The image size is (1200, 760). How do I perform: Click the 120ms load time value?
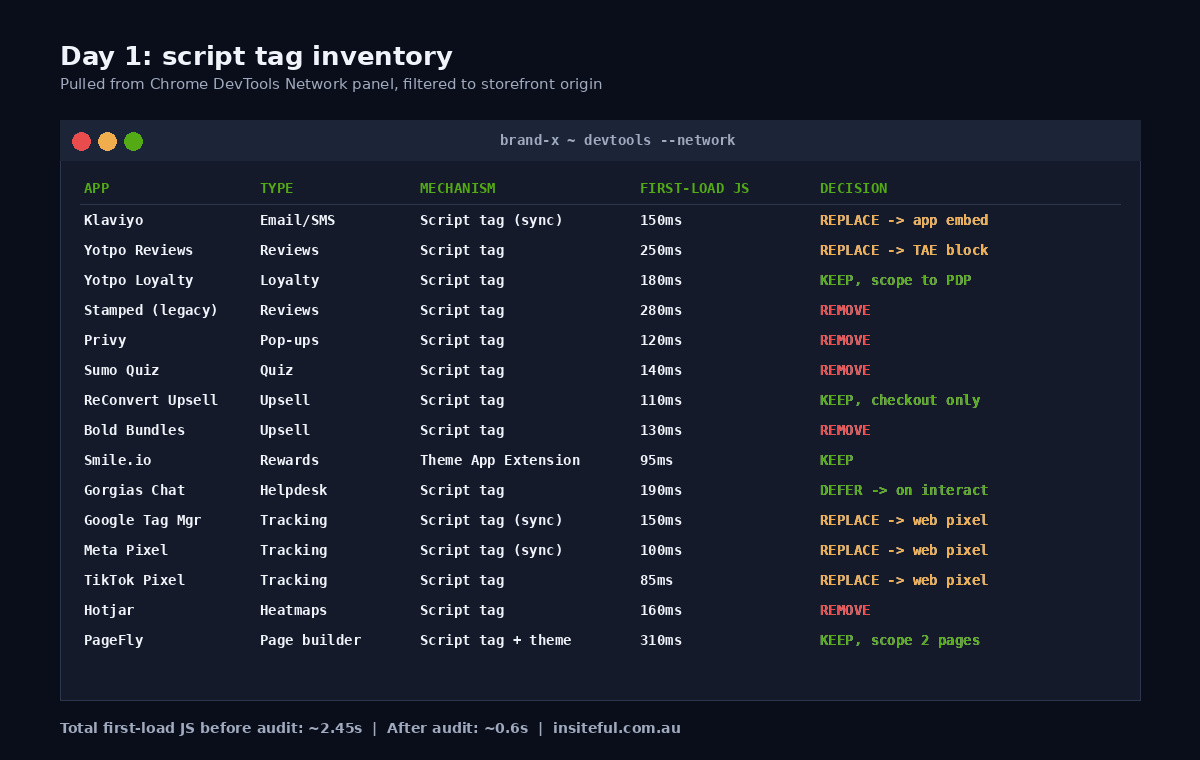[x=661, y=340]
